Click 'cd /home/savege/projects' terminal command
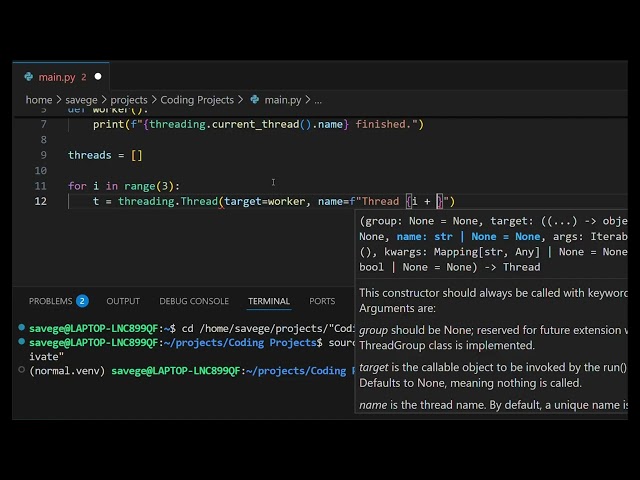 [x=269, y=329]
